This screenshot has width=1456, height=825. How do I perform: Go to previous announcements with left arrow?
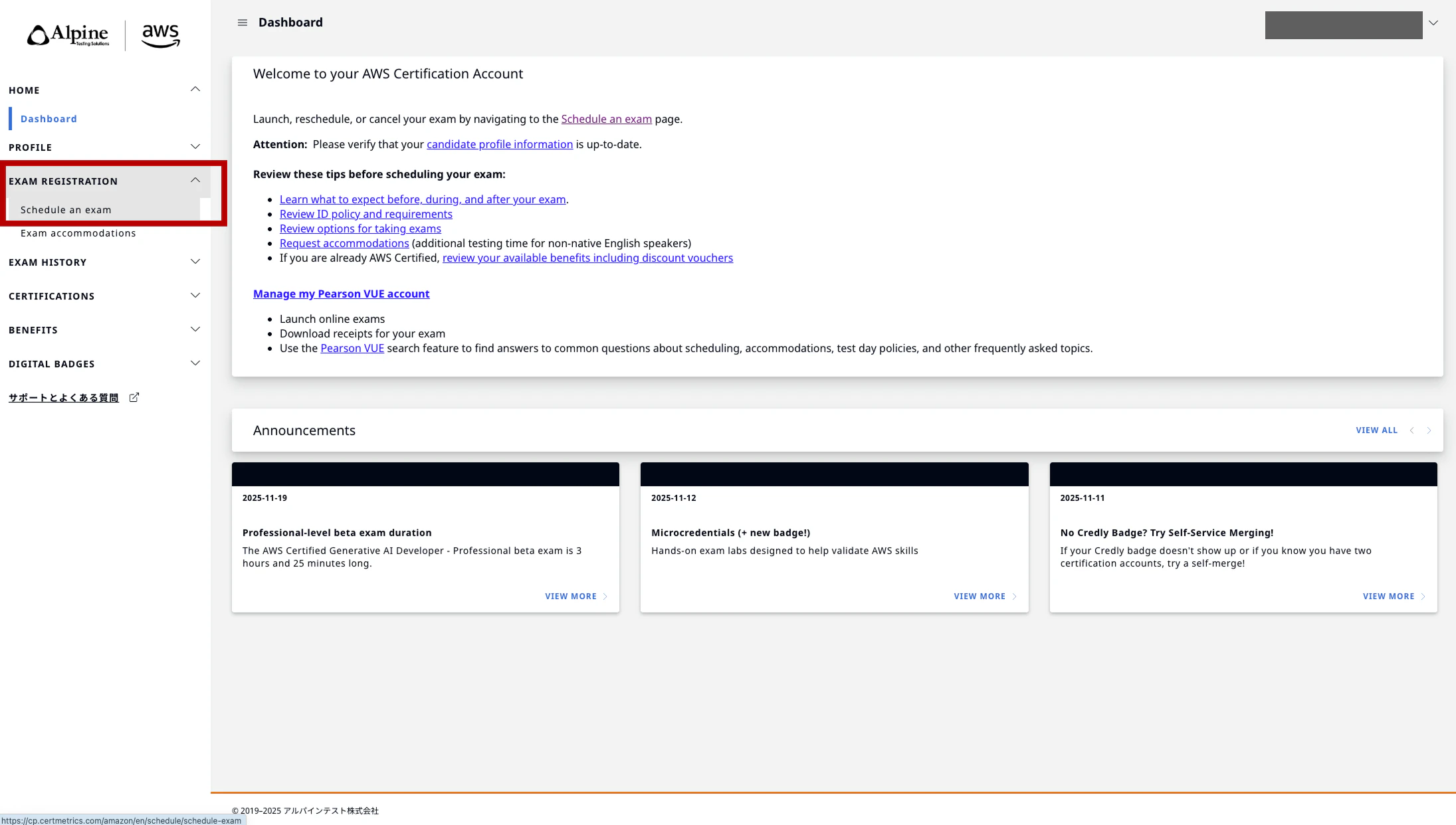click(x=1411, y=430)
